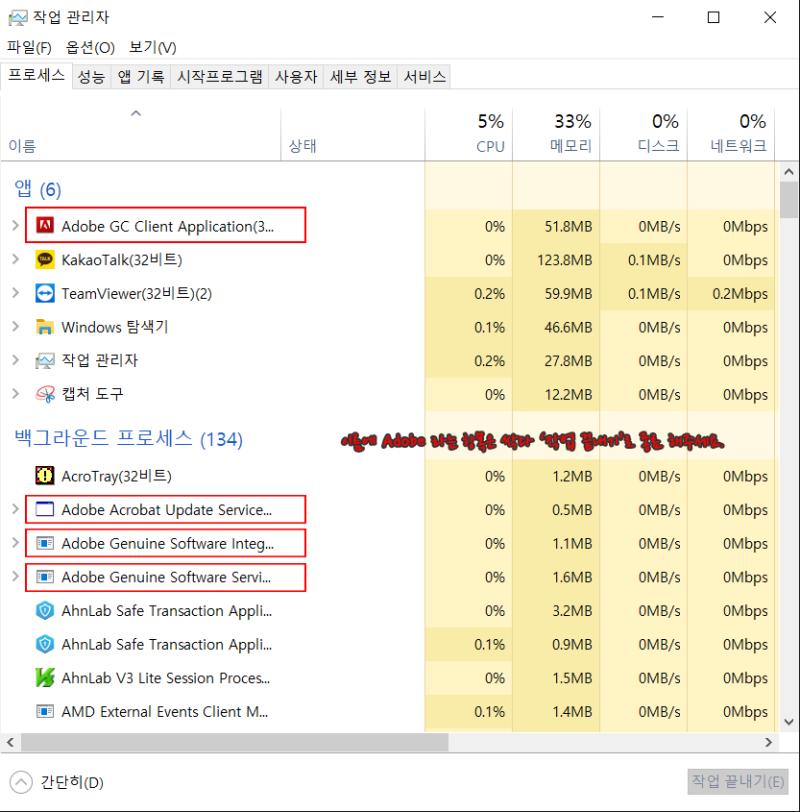The height and width of the screenshot is (812, 800).
Task: Switch to the 앱 기록 tab
Action: pos(141,77)
